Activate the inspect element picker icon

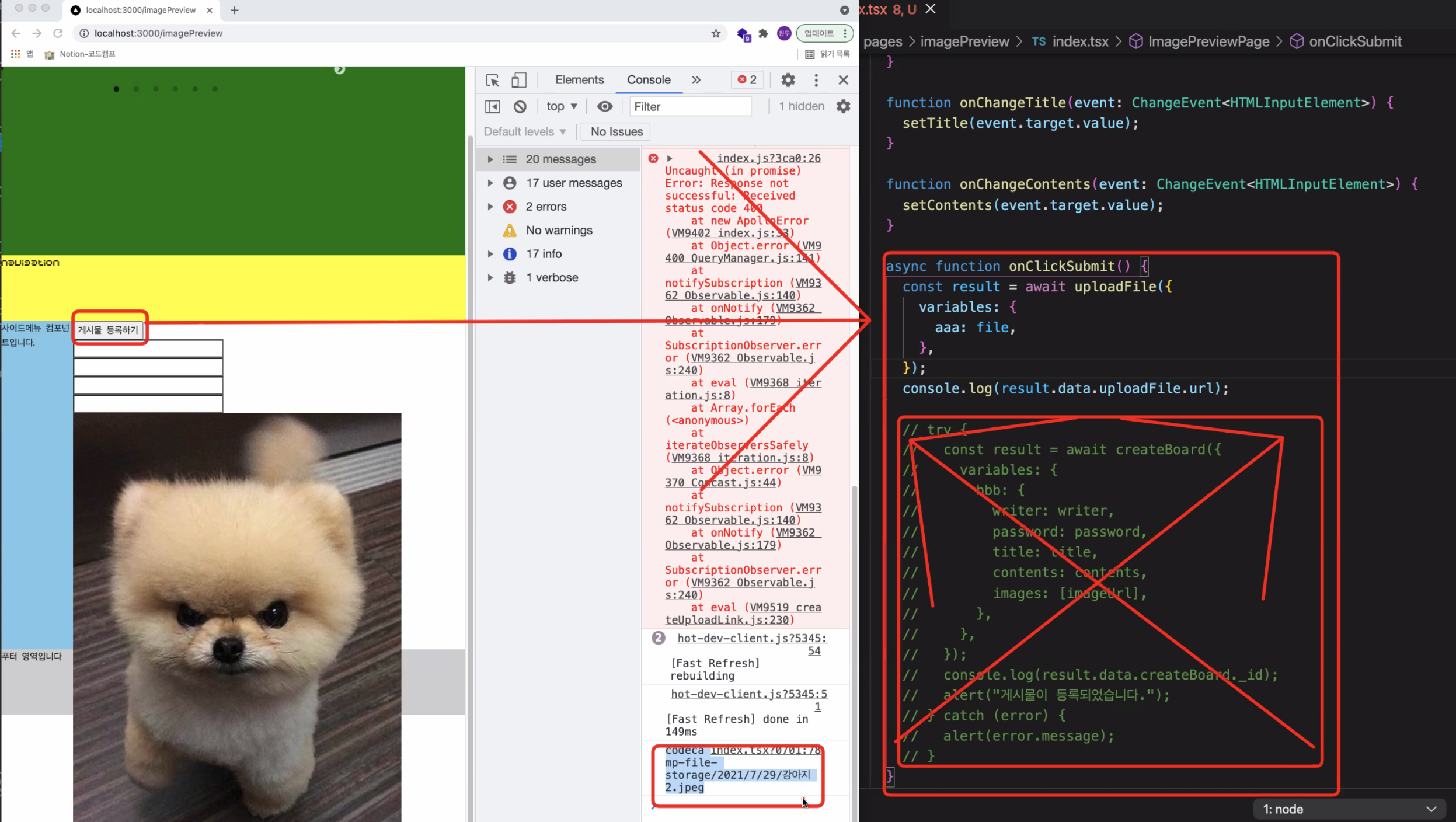point(492,80)
